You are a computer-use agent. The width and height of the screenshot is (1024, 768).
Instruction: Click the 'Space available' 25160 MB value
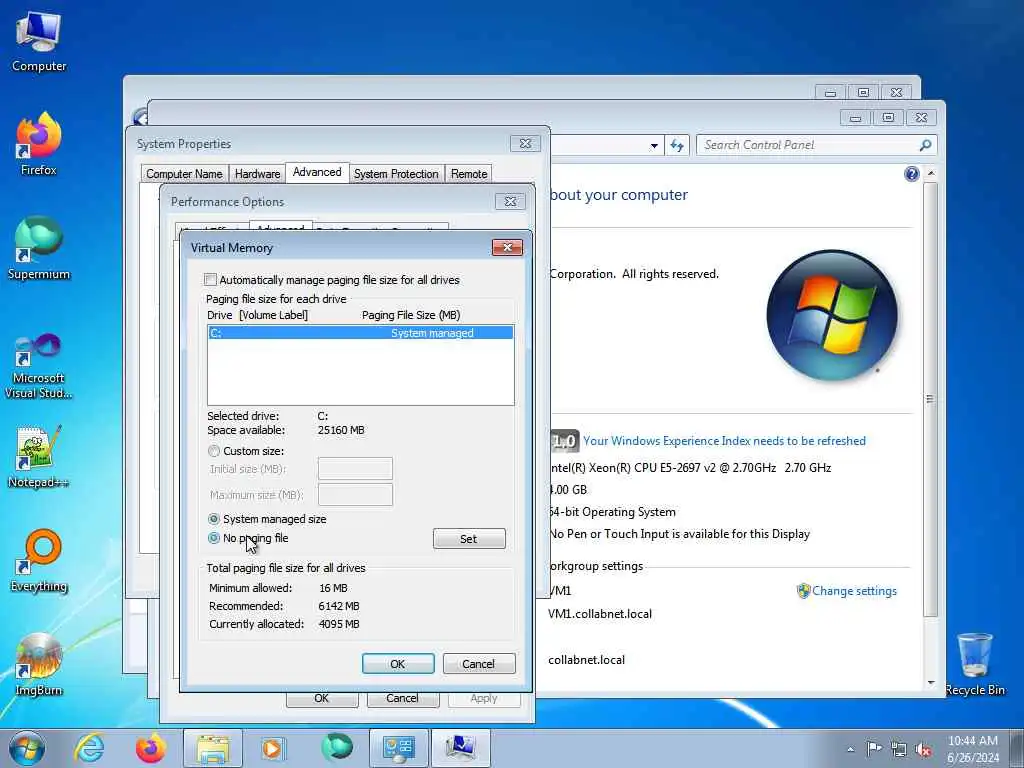coord(341,430)
